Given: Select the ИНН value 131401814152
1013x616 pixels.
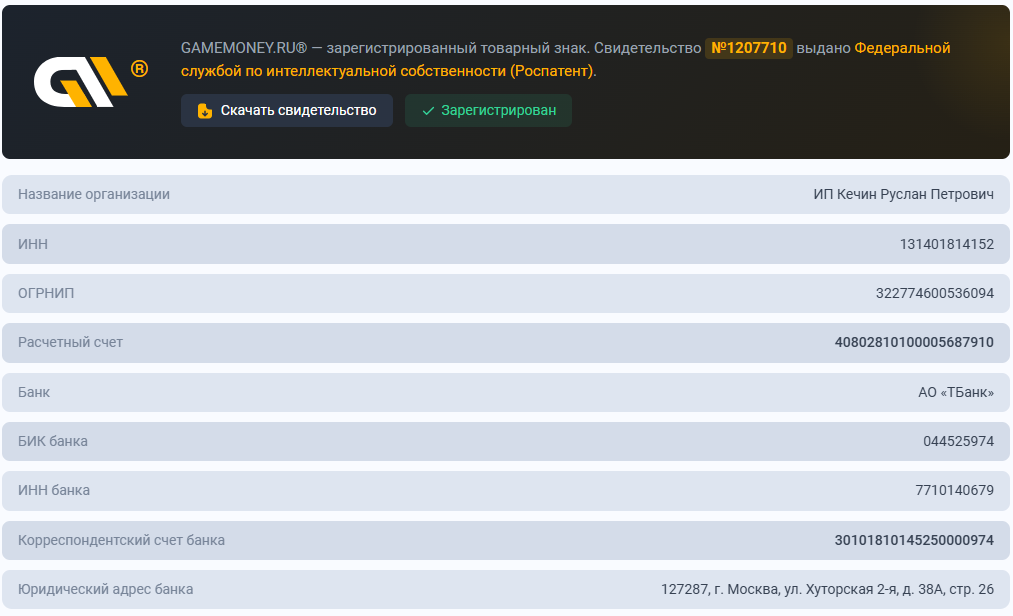Looking at the screenshot, I should [x=946, y=244].
